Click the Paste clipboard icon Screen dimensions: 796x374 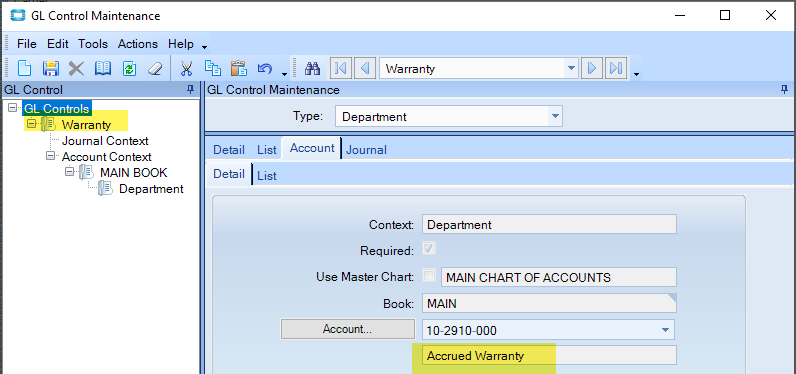(x=239, y=68)
